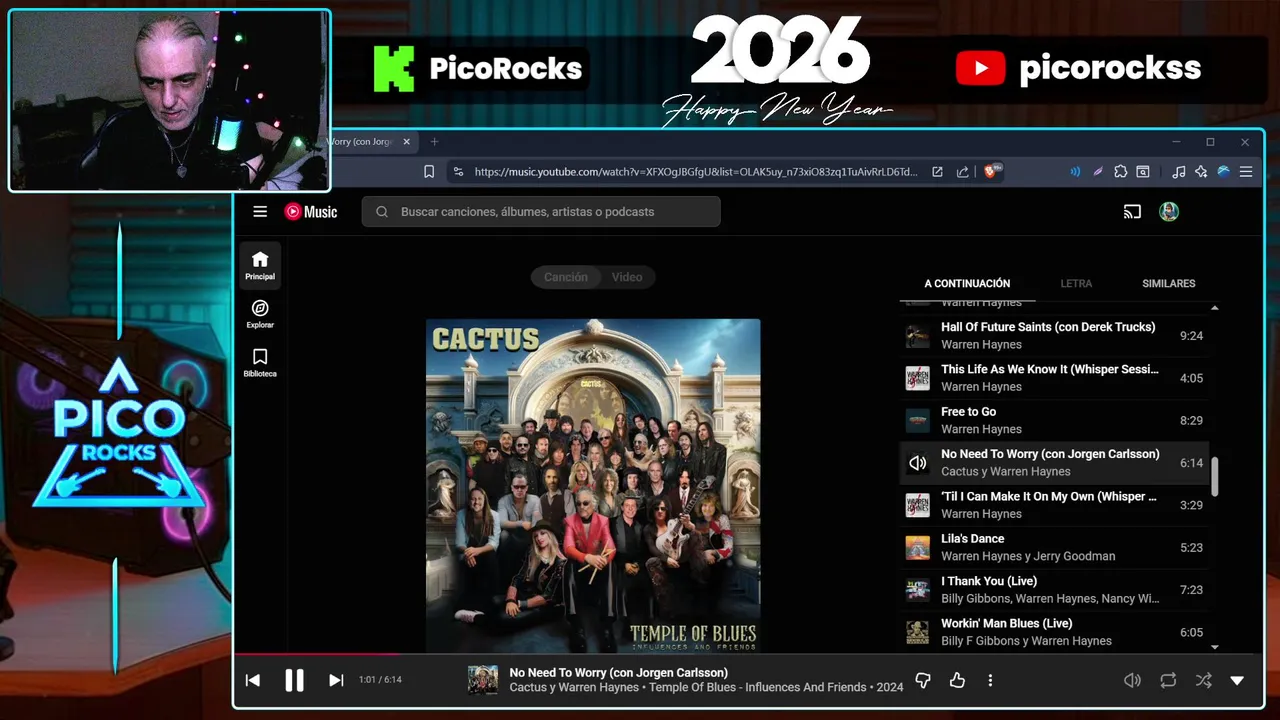
Task: Click the now-playing speaker icon in queue
Action: pos(917,463)
